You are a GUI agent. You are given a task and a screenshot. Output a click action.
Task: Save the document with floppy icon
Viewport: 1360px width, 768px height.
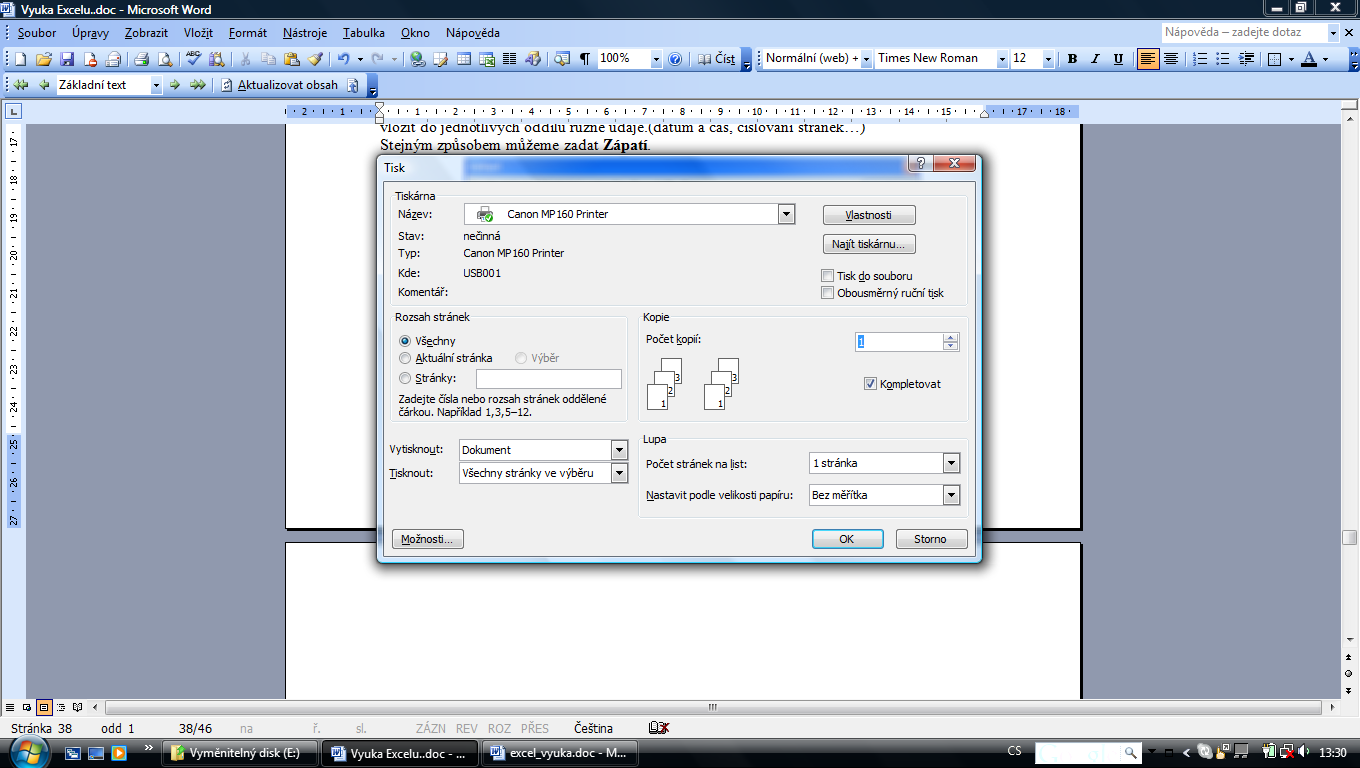67,59
